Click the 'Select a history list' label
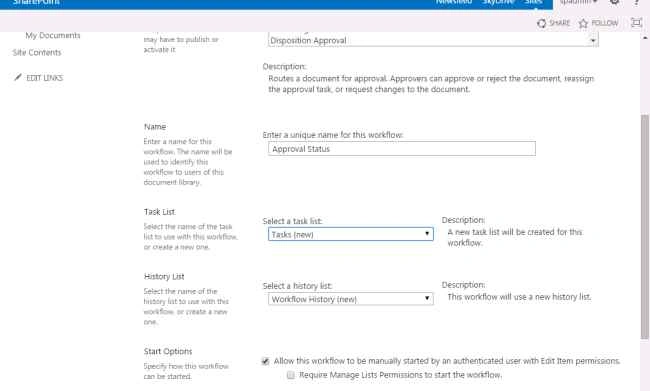650x391 pixels. (x=297, y=286)
